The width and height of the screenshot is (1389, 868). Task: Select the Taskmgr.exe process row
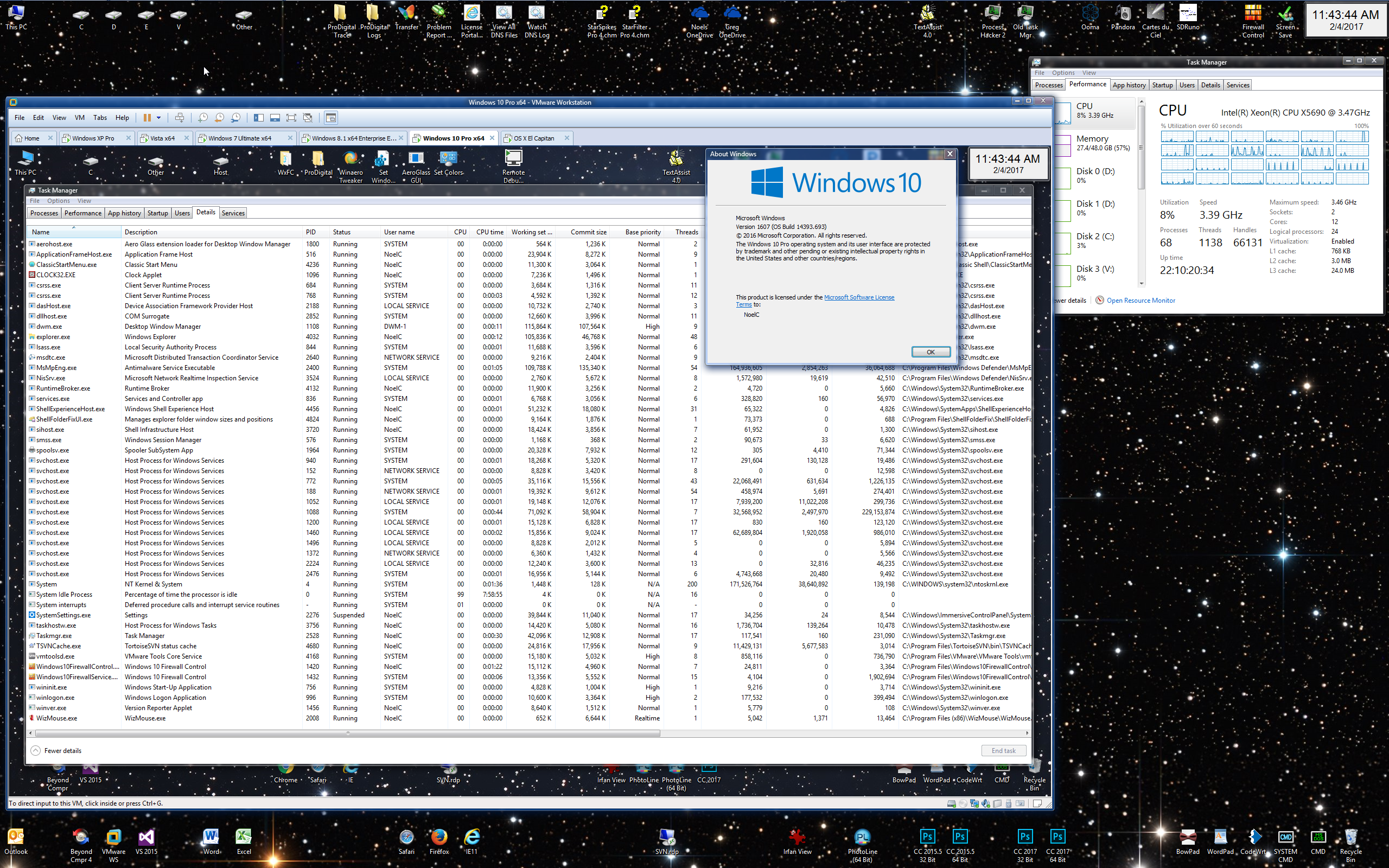[x=528, y=636]
